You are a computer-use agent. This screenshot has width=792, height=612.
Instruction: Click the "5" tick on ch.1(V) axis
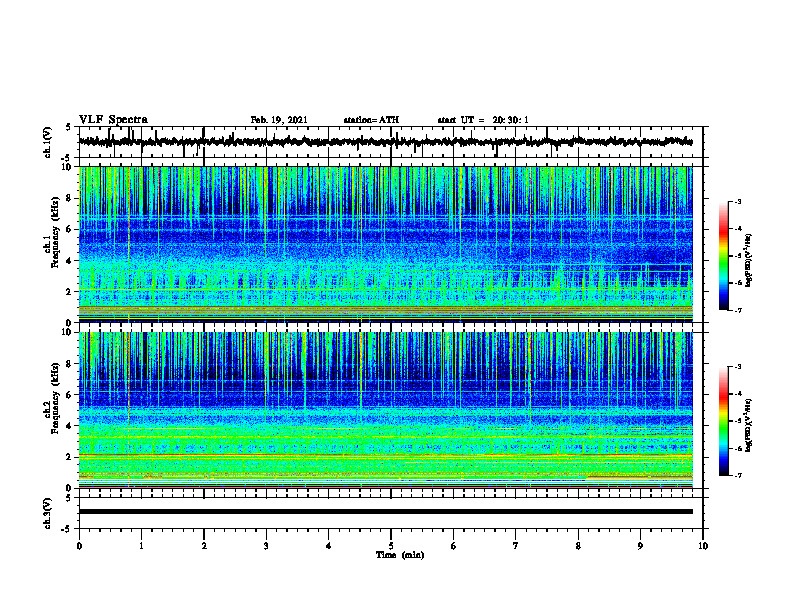(70, 127)
